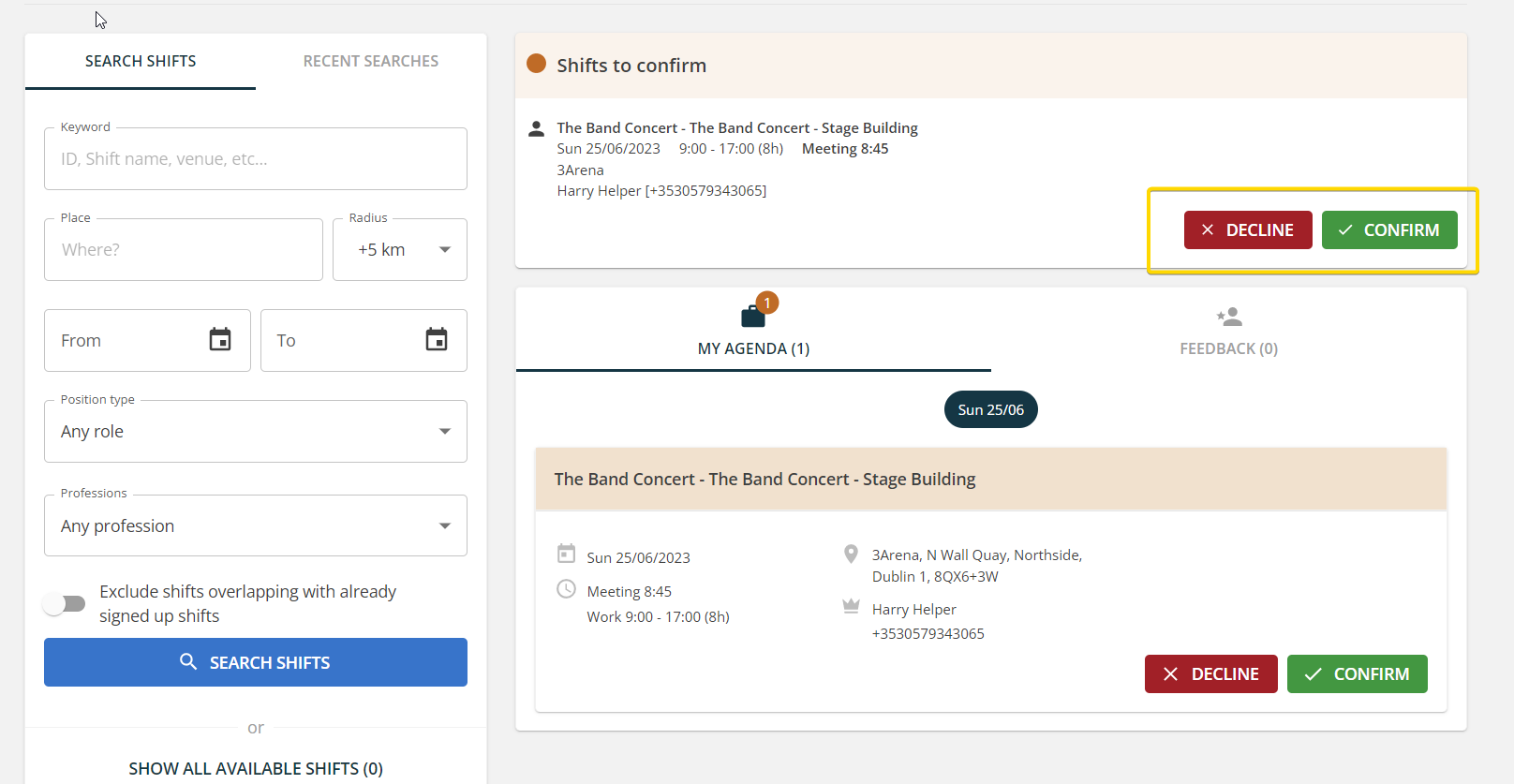Click the My Agenda briefcase icon
This screenshot has height=784, width=1514.
click(753, 317)
